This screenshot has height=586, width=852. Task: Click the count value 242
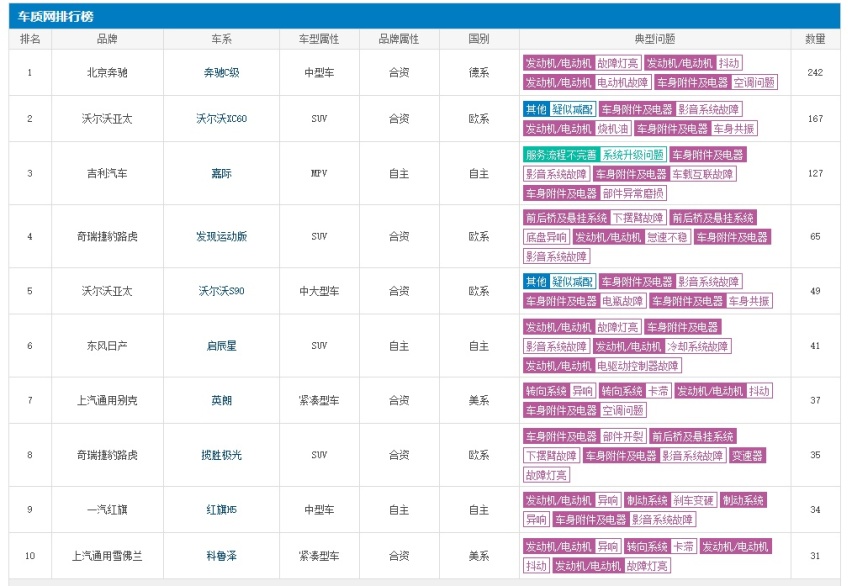tap(815, 73)
